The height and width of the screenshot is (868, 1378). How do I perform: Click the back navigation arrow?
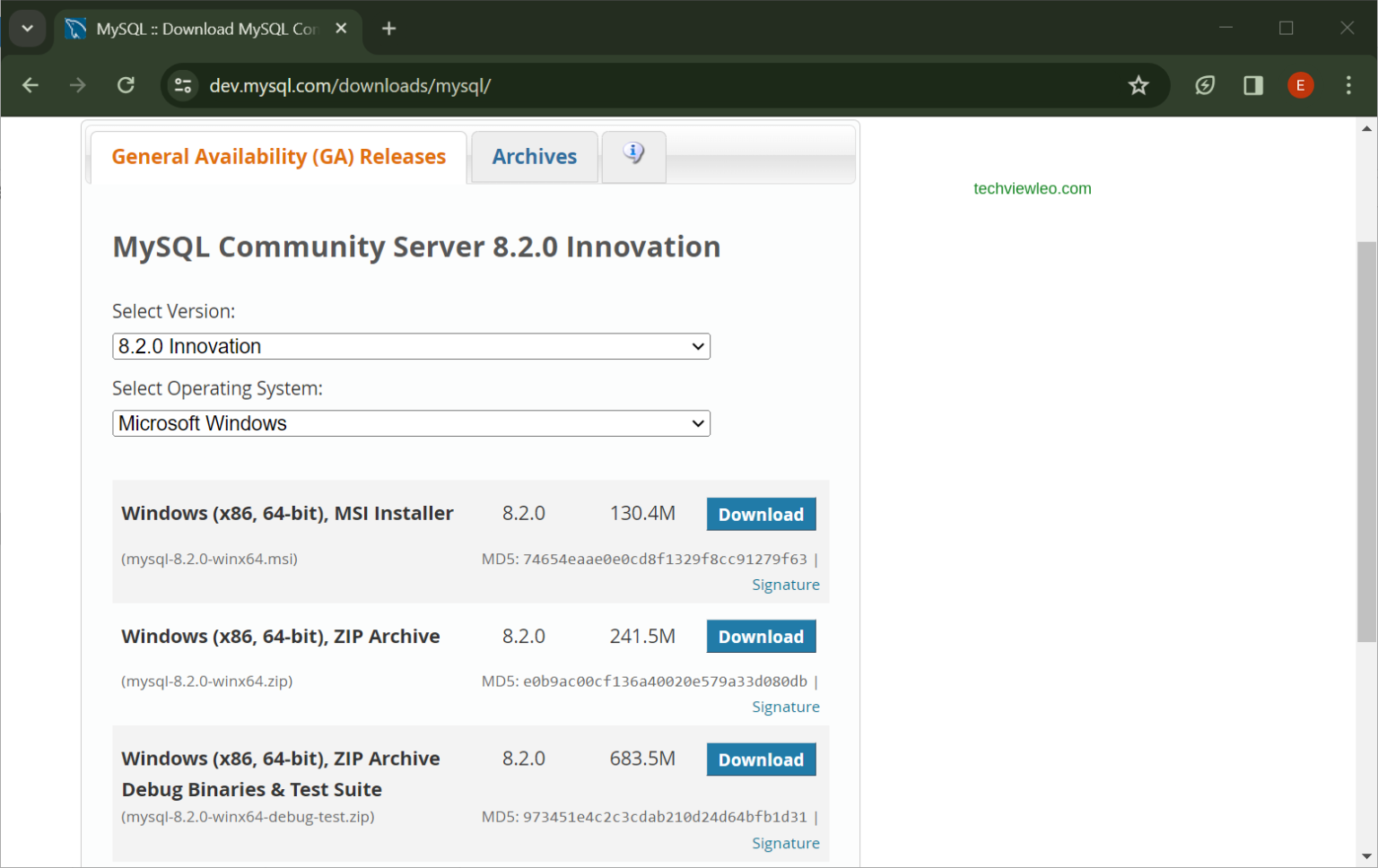click(31, 85)
